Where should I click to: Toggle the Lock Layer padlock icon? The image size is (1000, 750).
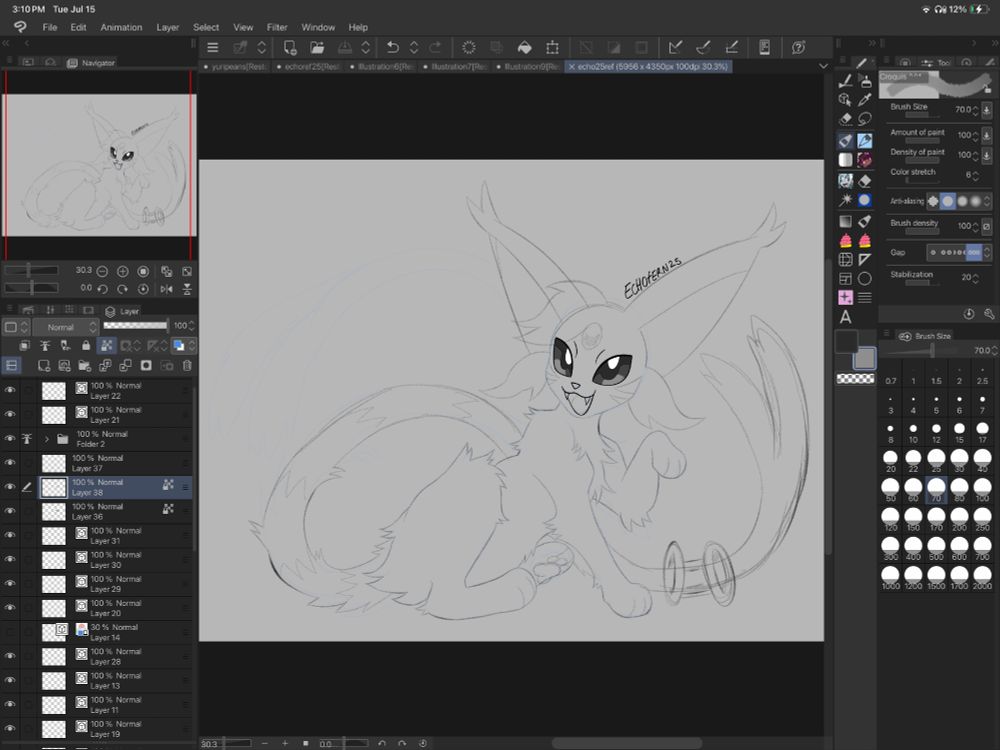click(x=85, y=346)
